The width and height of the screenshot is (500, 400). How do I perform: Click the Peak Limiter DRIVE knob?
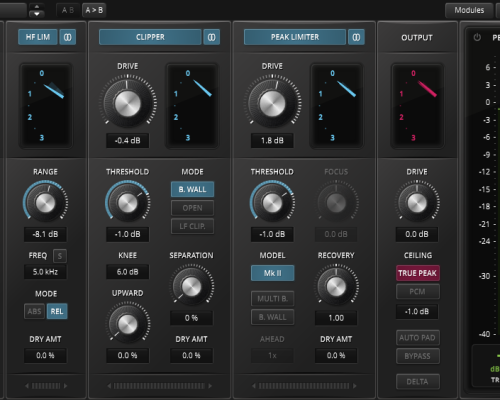(272, 103)
